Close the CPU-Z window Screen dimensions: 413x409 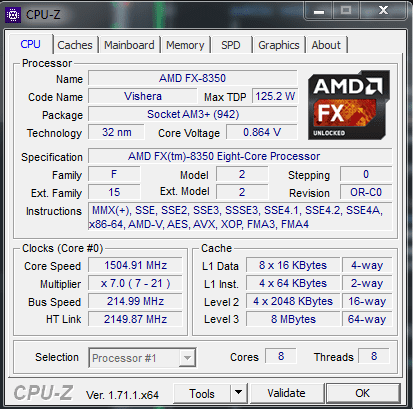[383, 11]
